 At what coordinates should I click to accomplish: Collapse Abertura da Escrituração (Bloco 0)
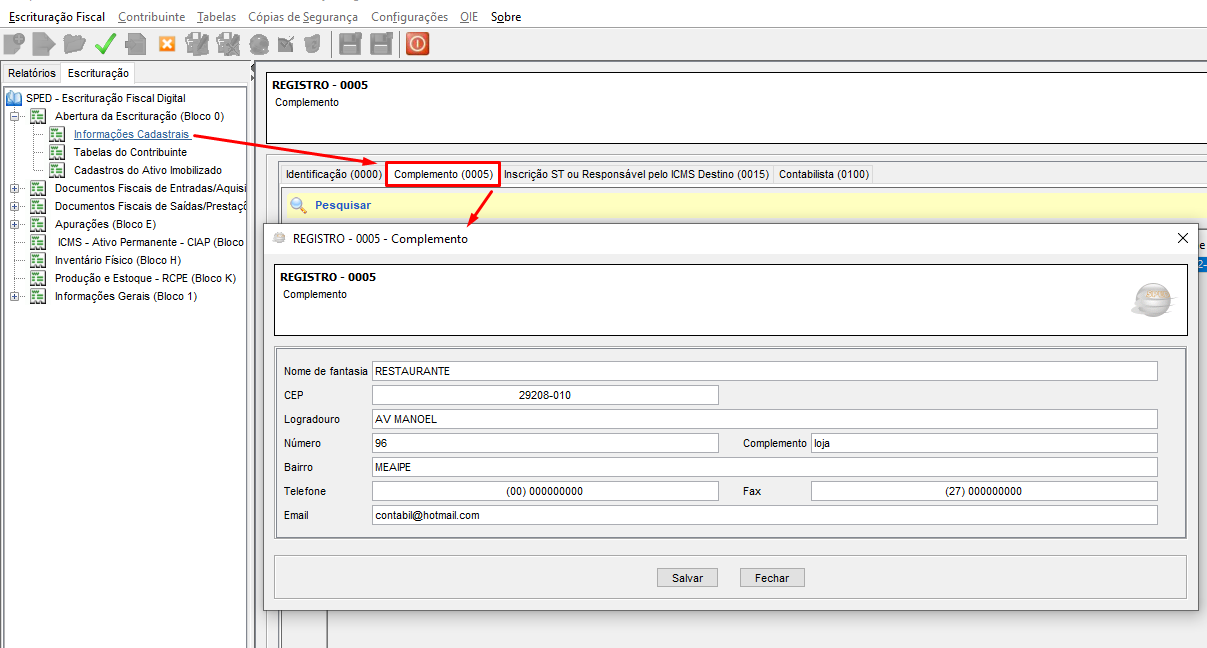click(x=15, y=116)
